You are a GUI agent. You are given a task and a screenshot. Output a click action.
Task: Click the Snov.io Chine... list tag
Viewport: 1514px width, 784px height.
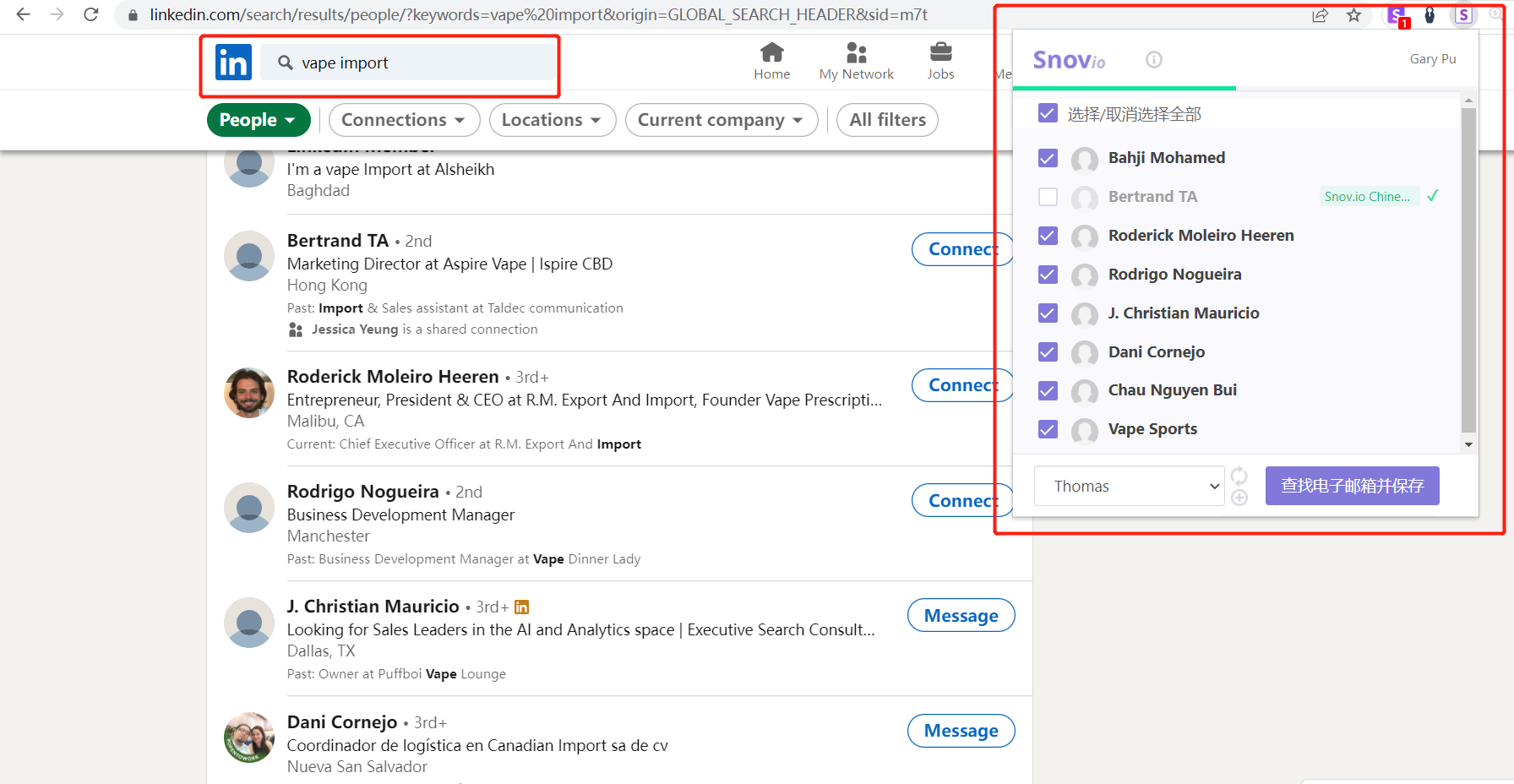click(1369, 197)
